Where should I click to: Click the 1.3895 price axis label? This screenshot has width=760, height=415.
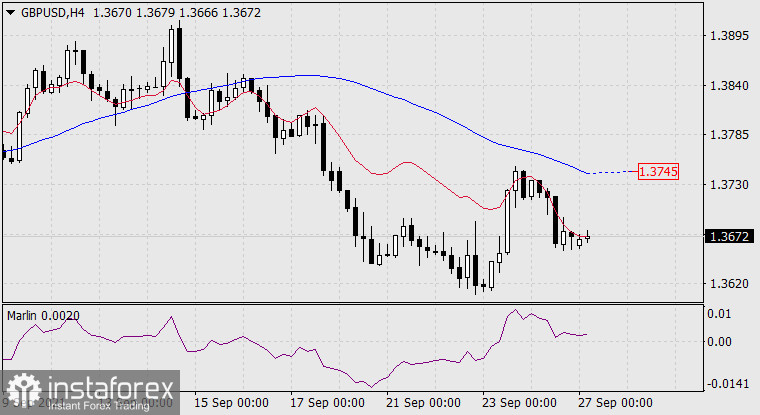pos(728,36)
